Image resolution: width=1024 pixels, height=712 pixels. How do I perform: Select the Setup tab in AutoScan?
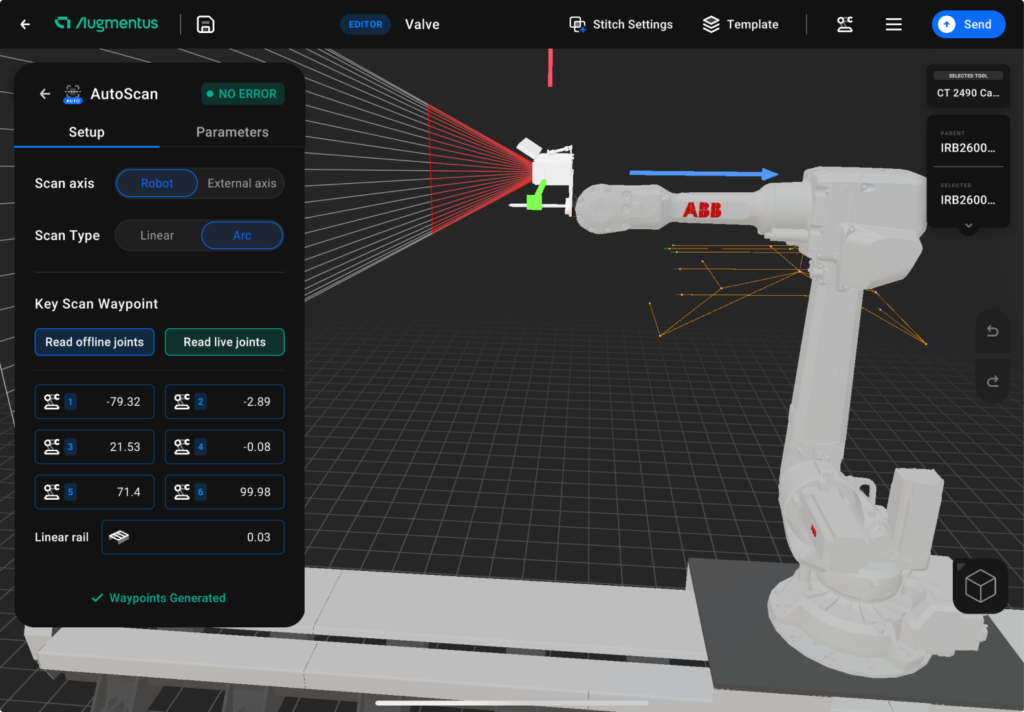point(86,131)
